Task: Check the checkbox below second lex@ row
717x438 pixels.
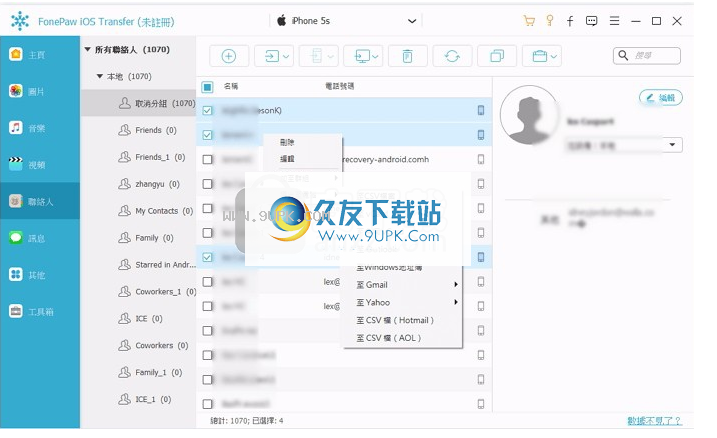Action: coord(207,331)
